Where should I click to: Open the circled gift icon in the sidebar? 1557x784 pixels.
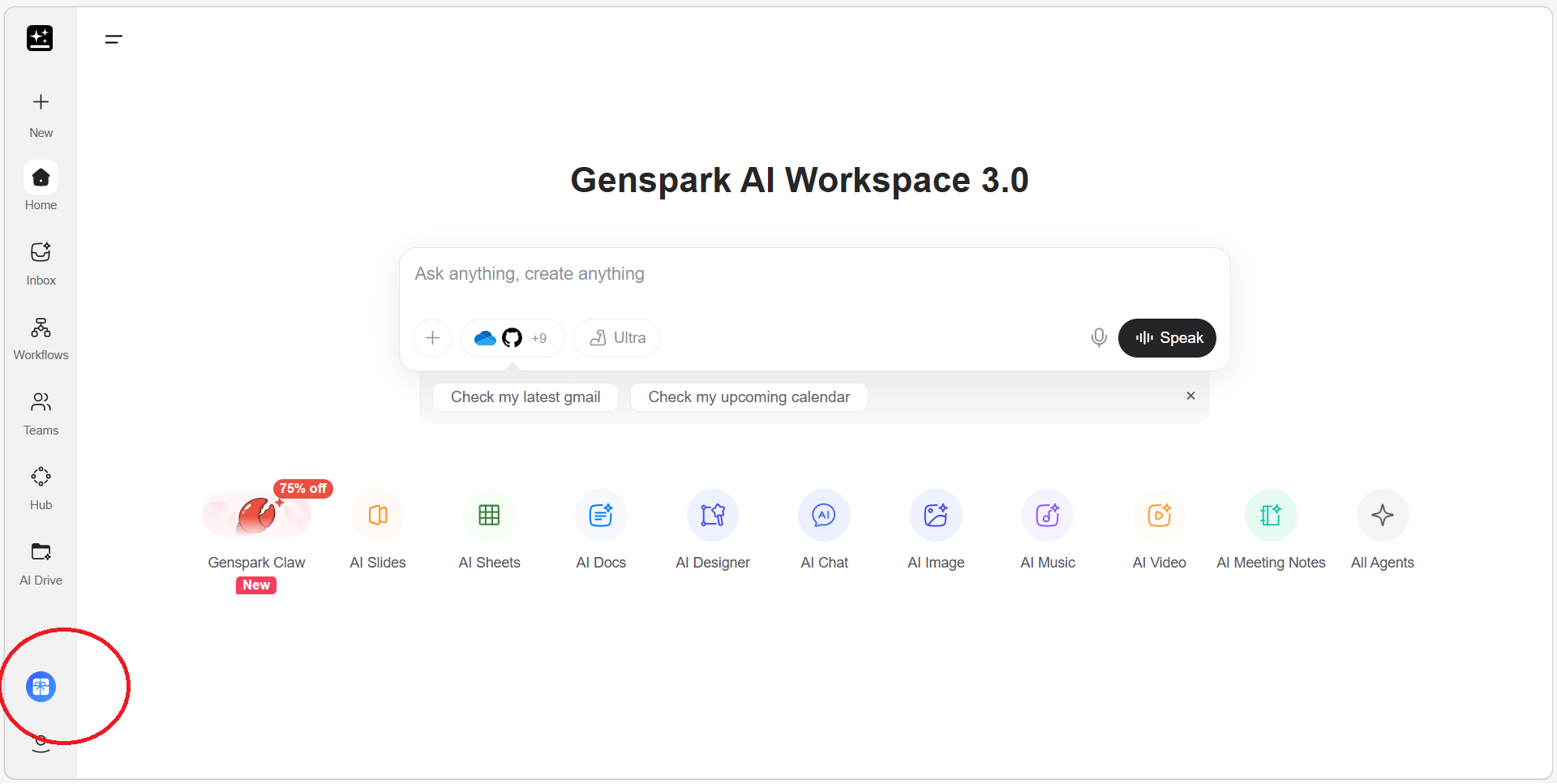click(x=41, y=687)
